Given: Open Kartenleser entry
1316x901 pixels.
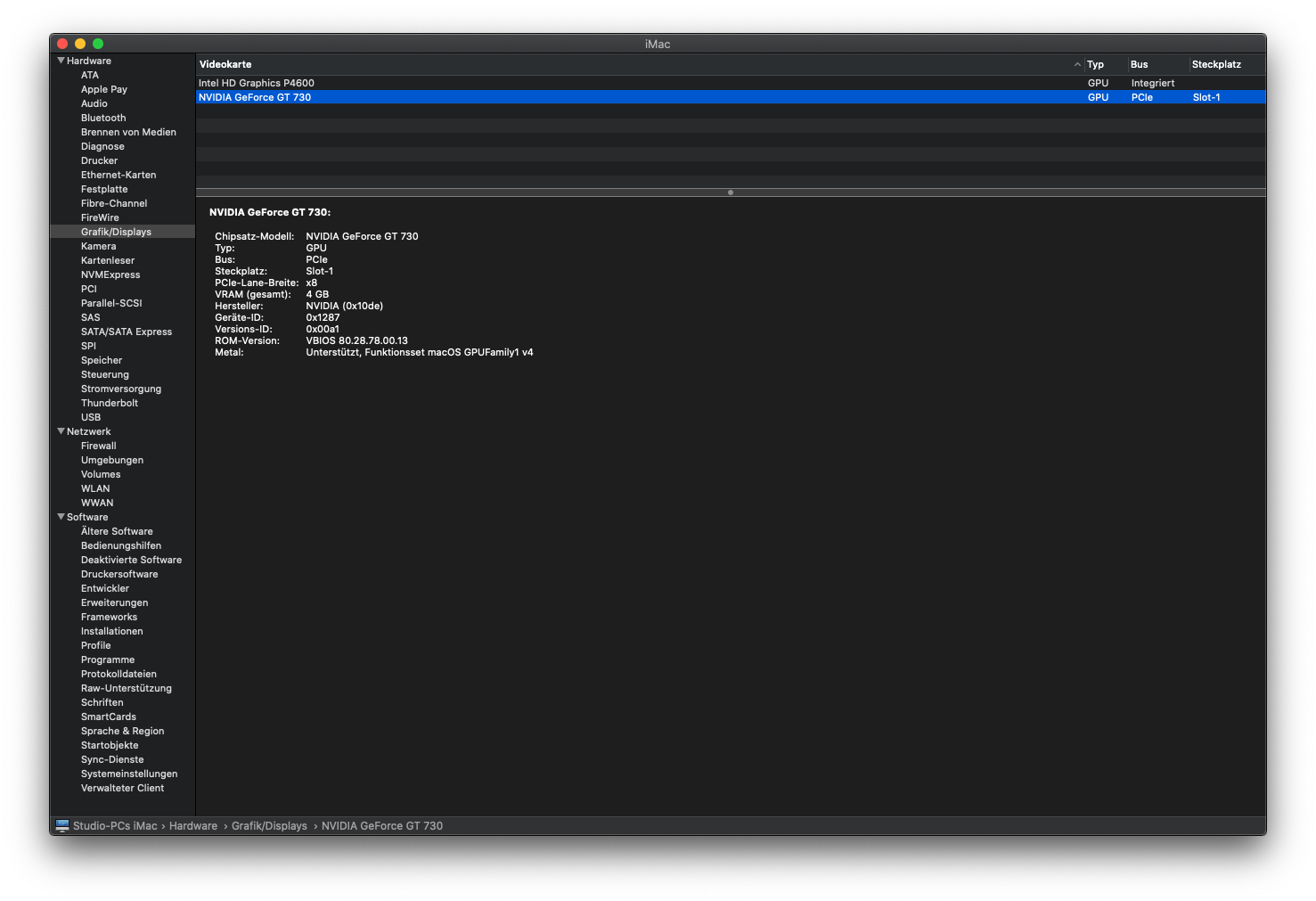Looking at the screenshot, I should (x=108, y=260).
